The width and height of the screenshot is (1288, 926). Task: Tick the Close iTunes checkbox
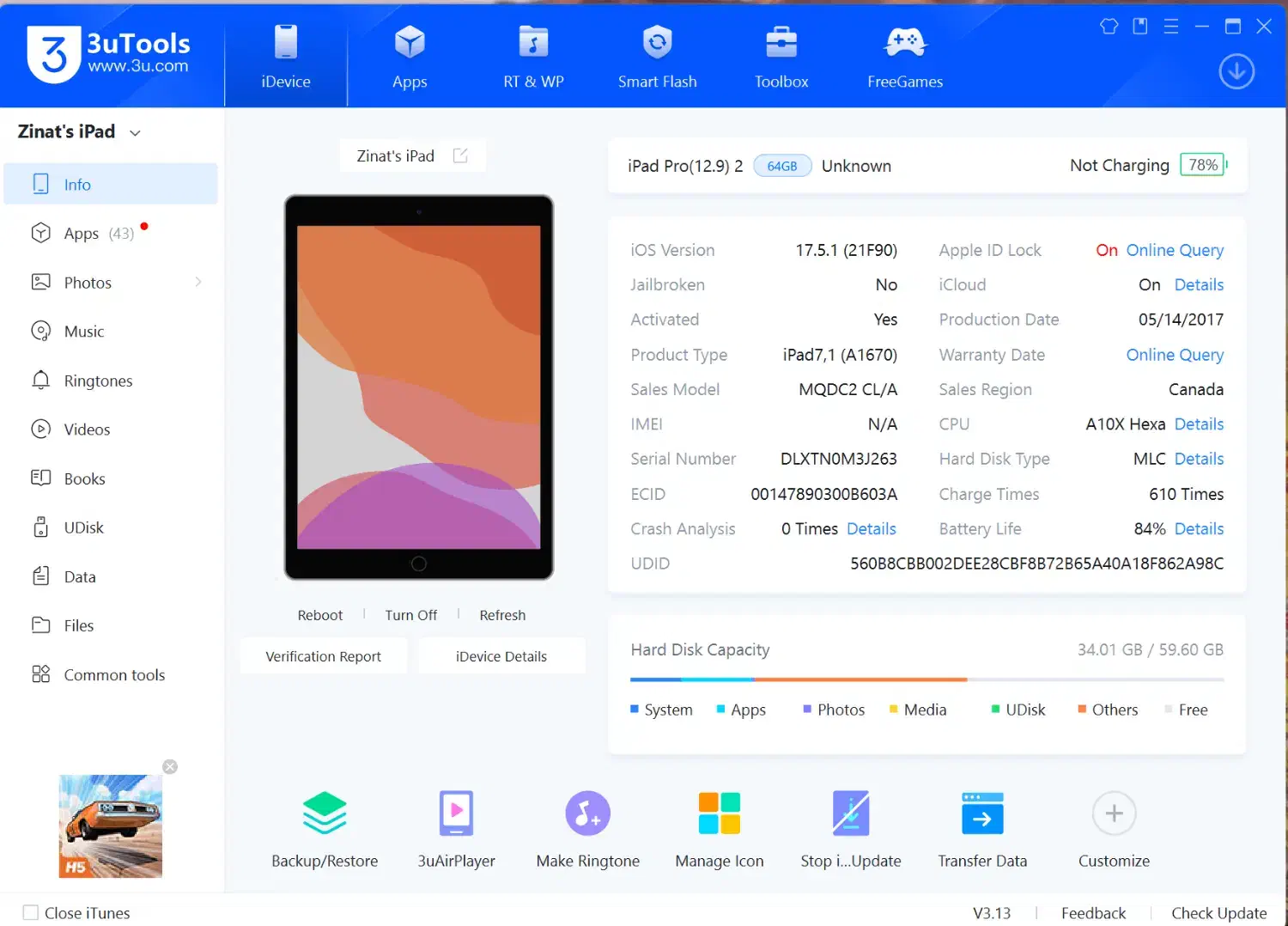31,912
